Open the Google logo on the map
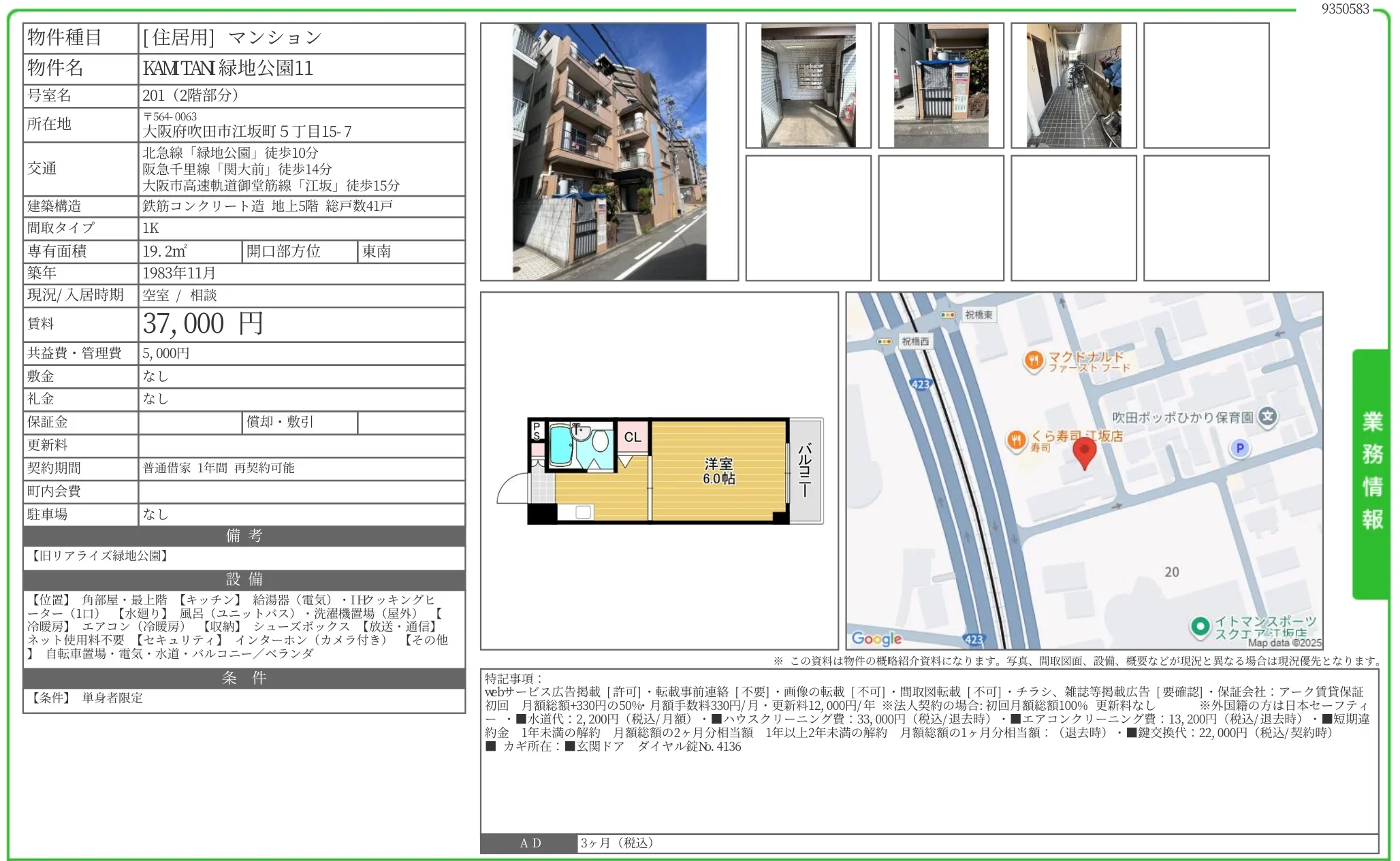 878,638
